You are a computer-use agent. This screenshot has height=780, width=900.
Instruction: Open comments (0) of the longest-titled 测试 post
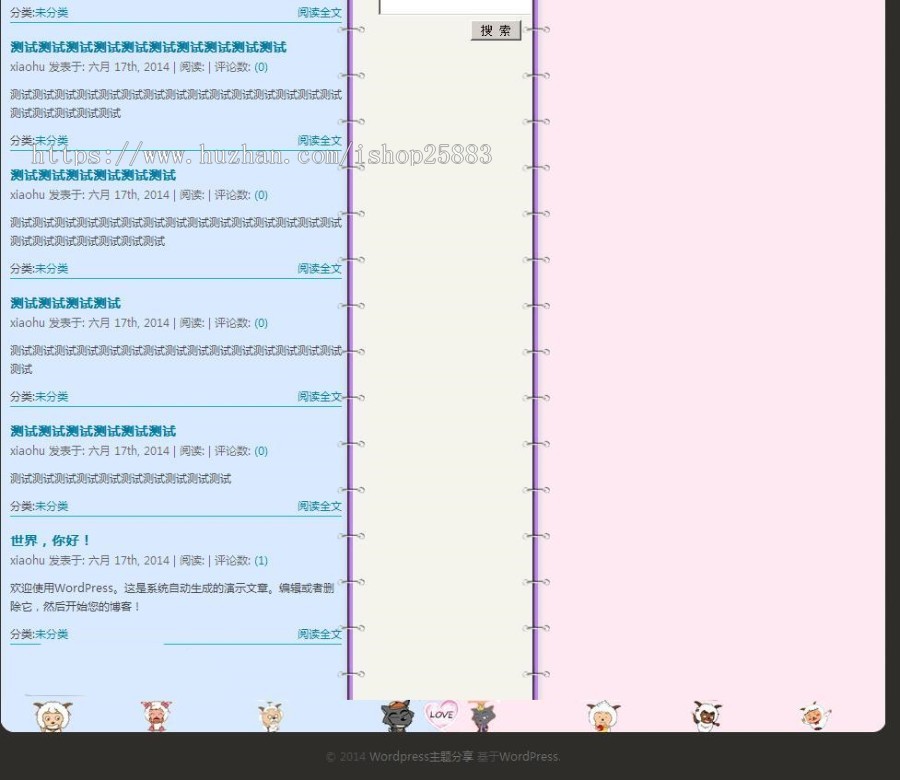tap(261, 67)
